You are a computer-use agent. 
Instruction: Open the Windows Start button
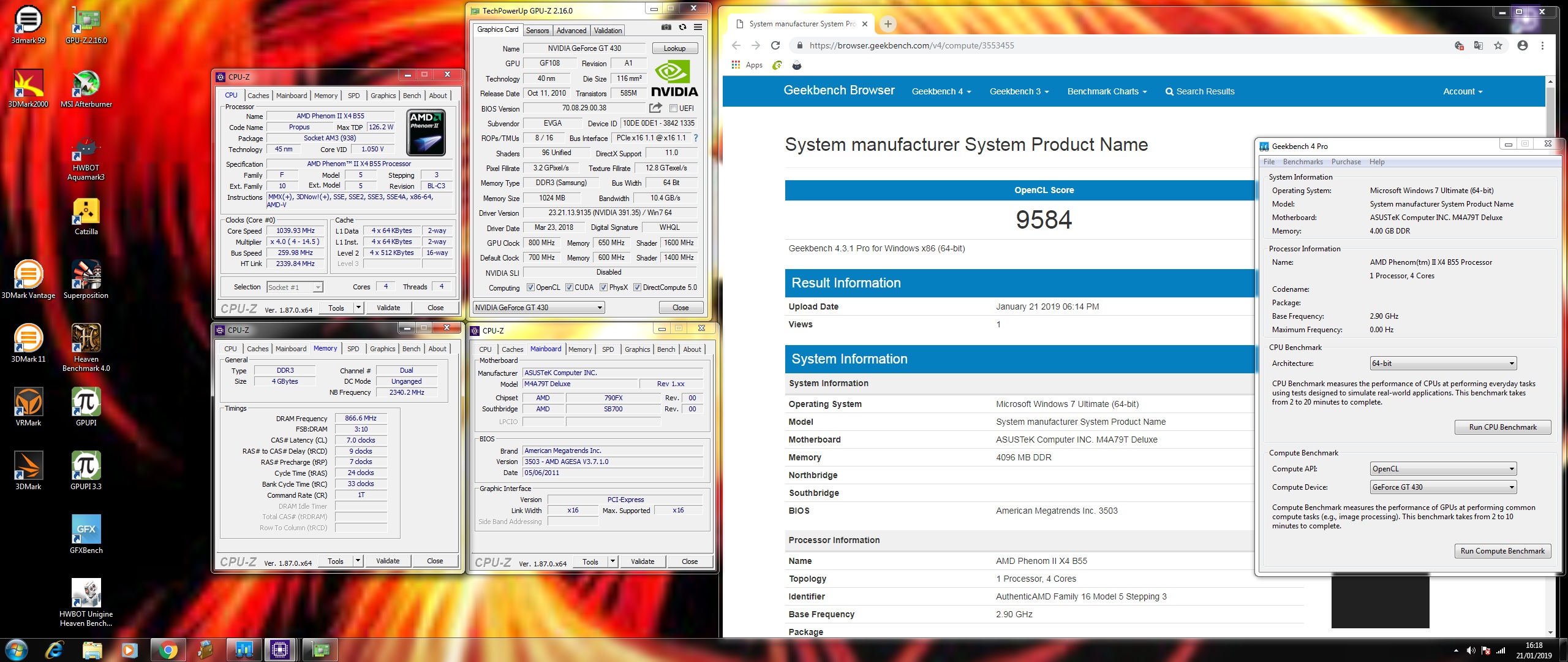click(16, 650)
